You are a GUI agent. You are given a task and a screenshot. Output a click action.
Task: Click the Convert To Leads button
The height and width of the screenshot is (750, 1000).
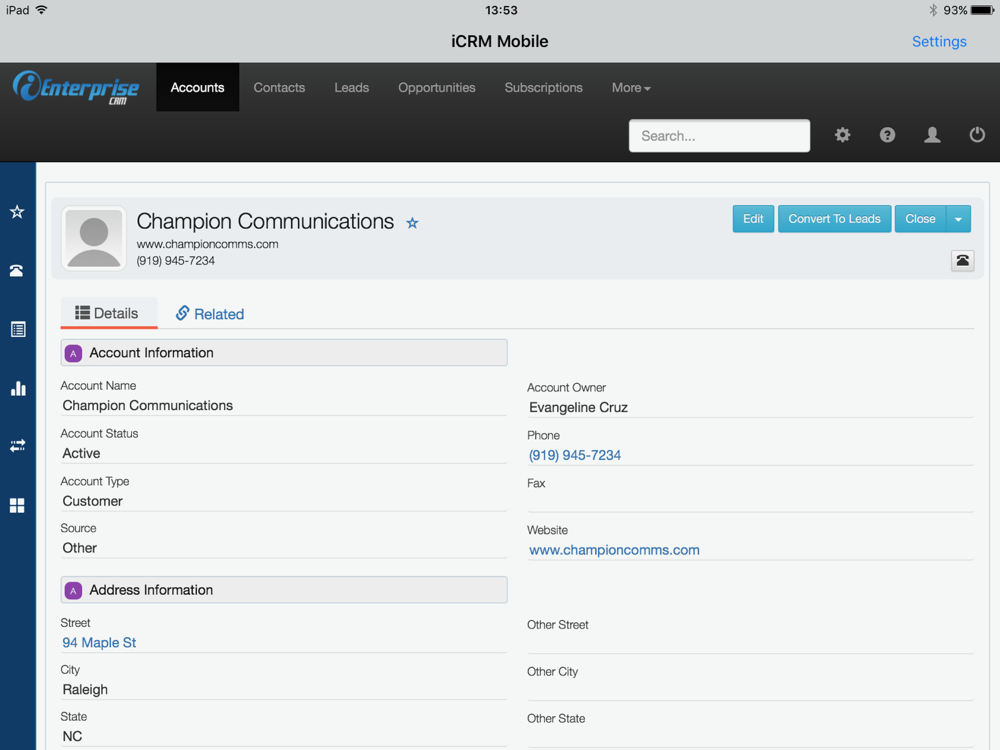coord(834,219)
